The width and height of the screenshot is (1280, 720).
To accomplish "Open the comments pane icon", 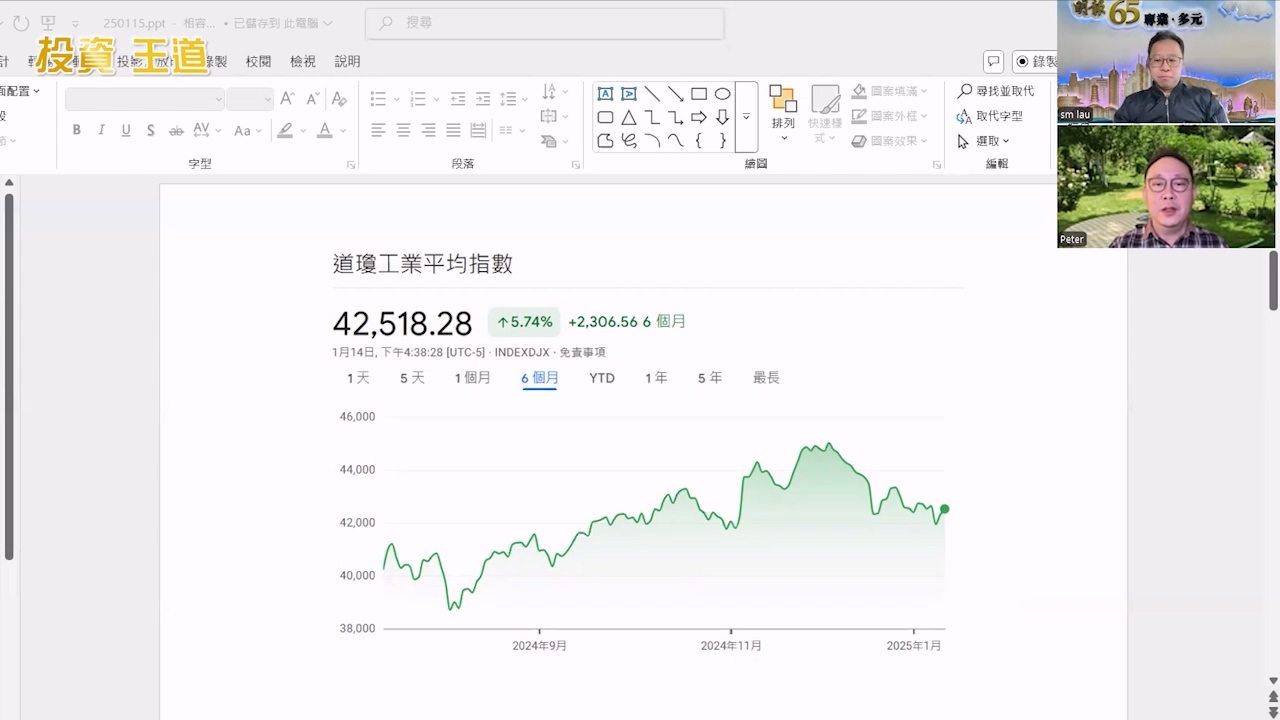I will pyautogui.click(x=993, y=61).
